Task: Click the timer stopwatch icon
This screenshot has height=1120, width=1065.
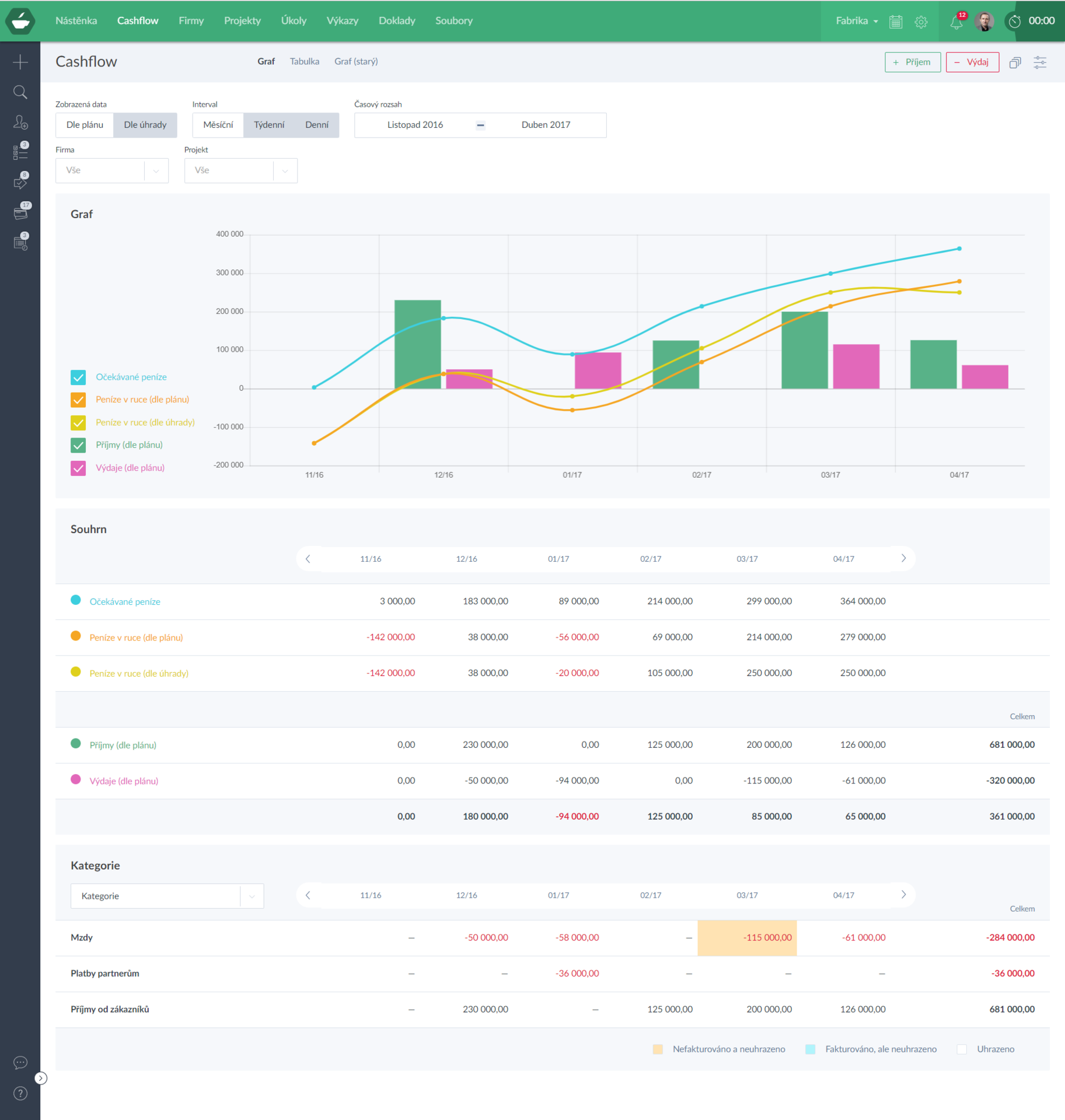Action: pyautogui.click(x=1015, y=22)
